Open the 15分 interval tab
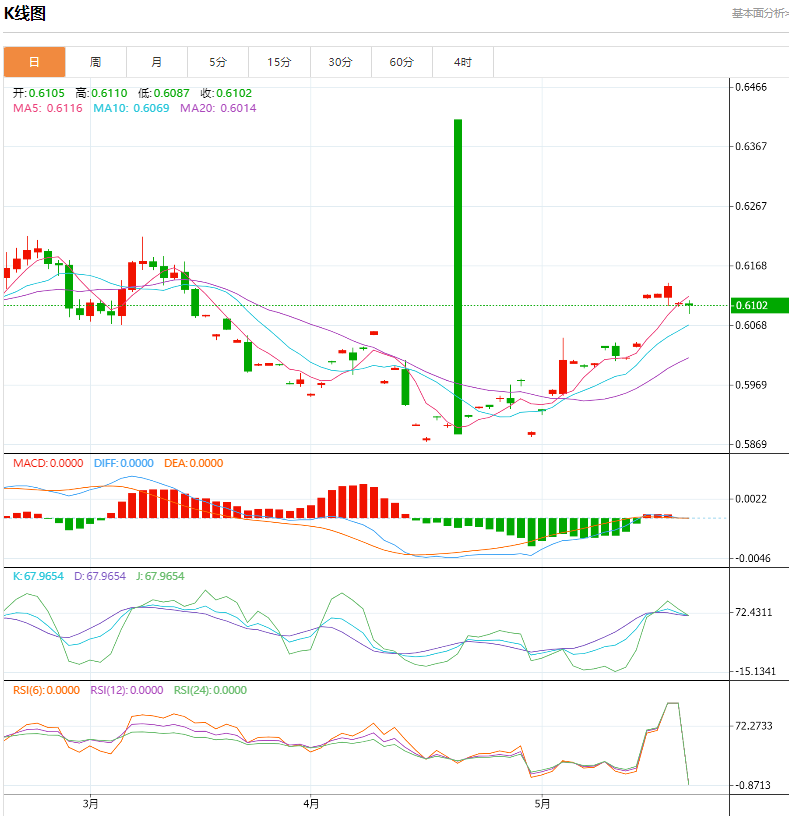The width and height of the screenshot is (789, 816). click(279, 62)
